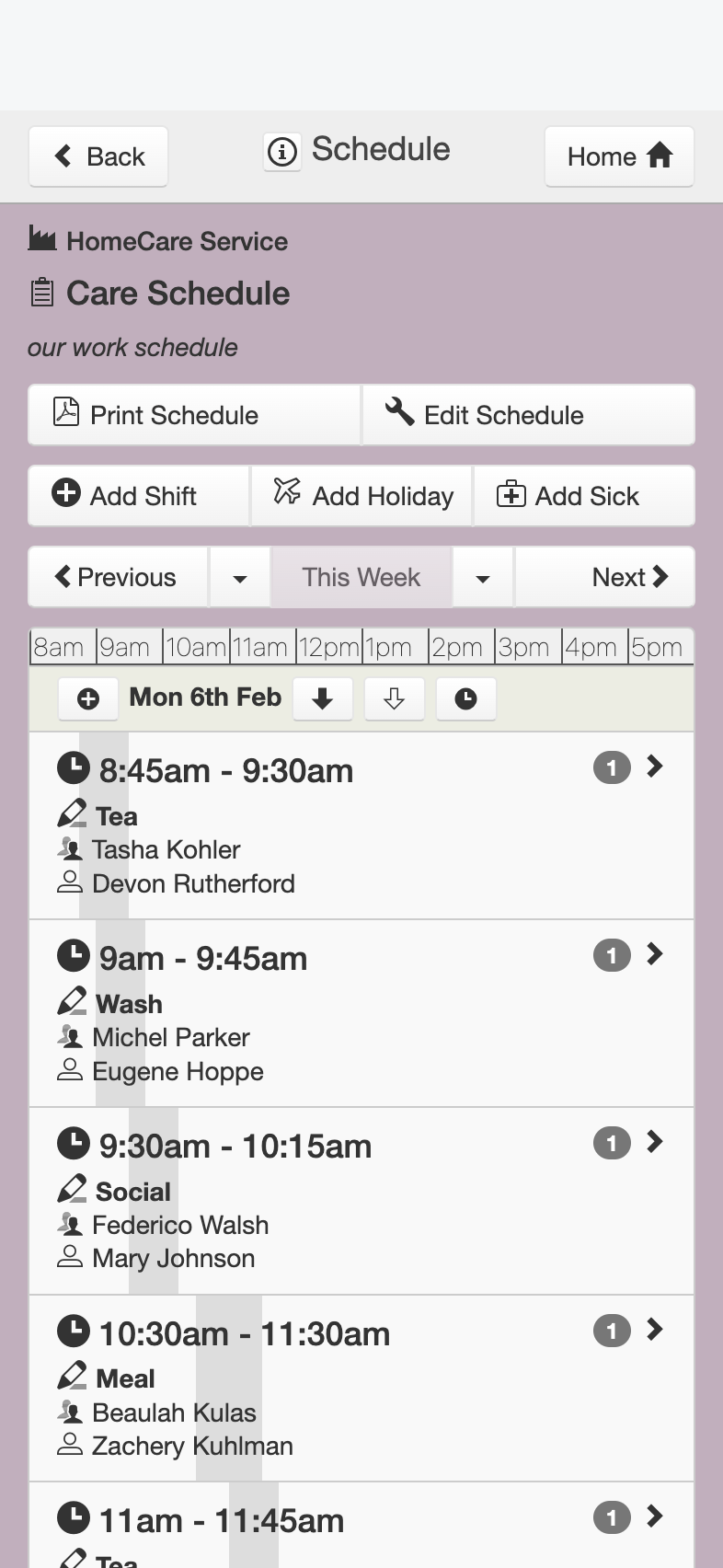Open the 10:30am Meal shift chevron

[655, 1330]
